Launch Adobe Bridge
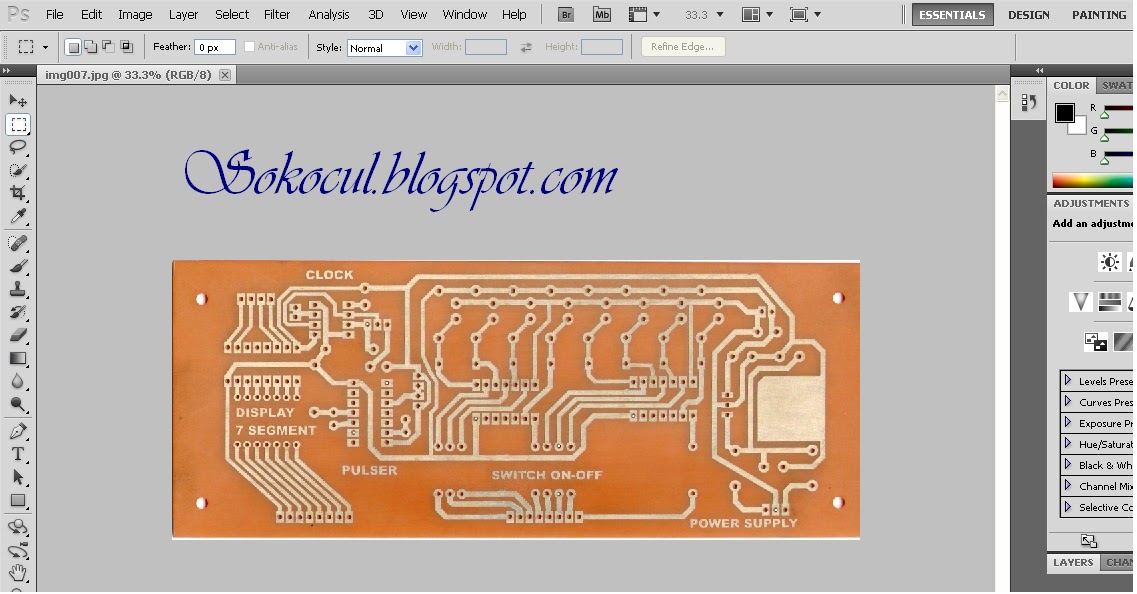The height and width of the screenshot is (594, 1137). pos(566,15)
